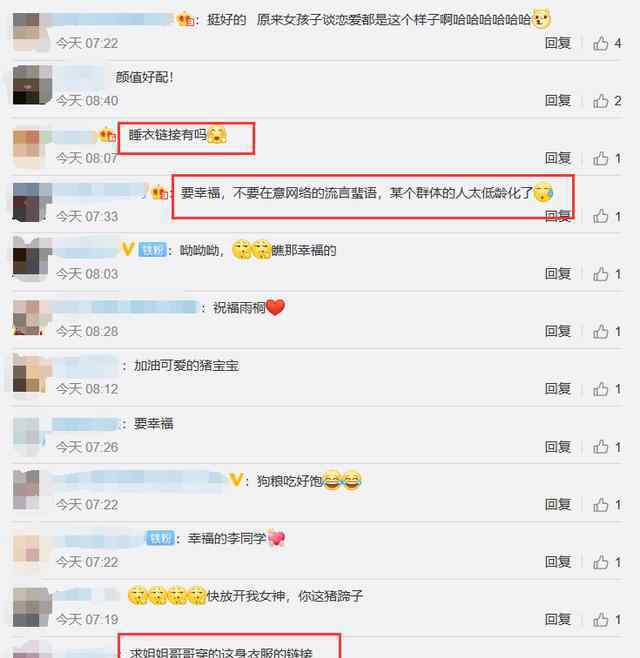The height and width of the screenshot is (658, 640).
Task: Click the 铁粉 badge before 幸福的李同学
Action: (160, 538)
